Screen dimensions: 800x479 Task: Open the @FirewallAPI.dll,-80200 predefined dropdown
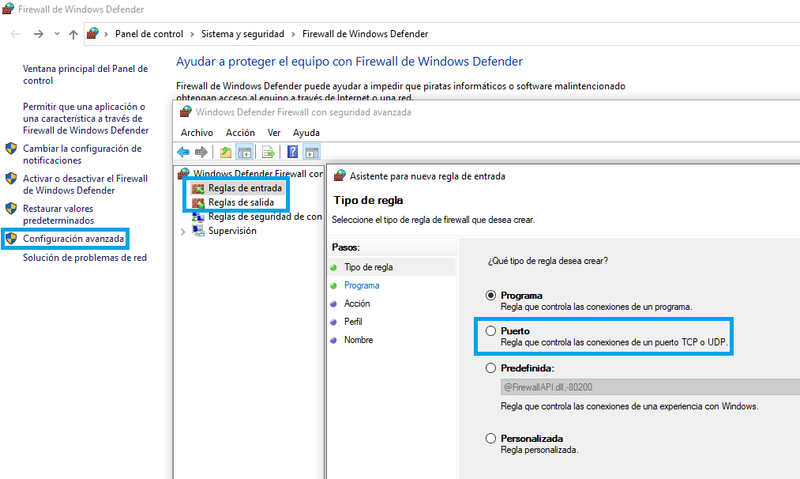pos(650,387)
